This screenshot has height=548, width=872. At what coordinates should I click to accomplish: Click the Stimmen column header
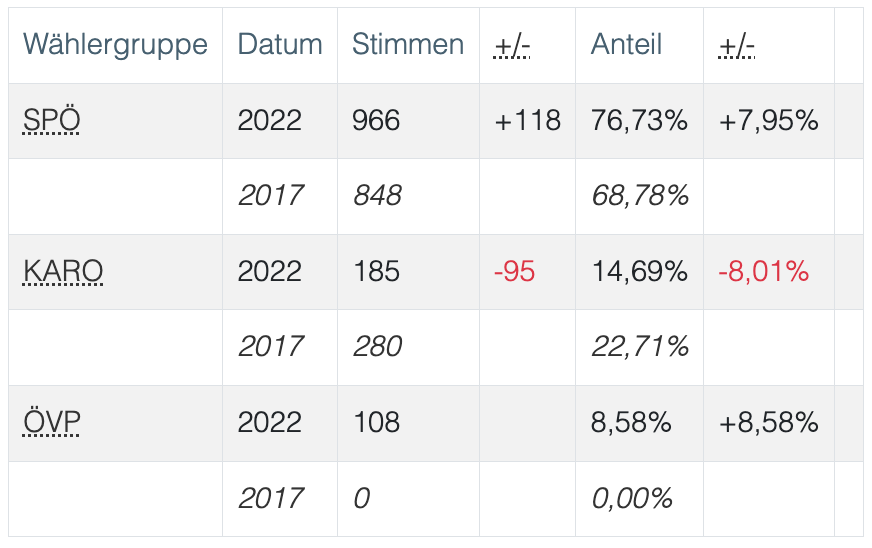[408, 45]
